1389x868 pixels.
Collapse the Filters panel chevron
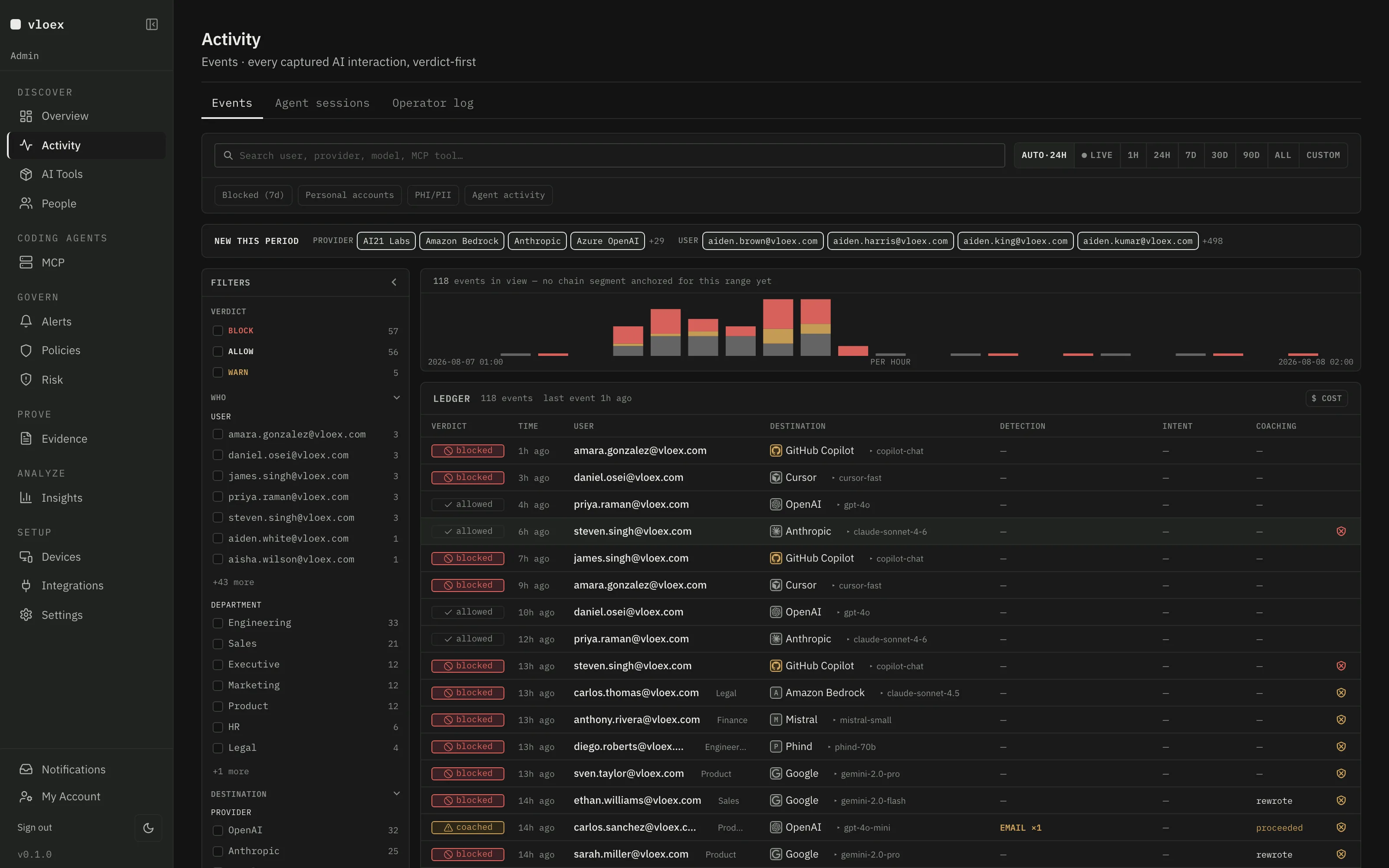coord(394,283)
